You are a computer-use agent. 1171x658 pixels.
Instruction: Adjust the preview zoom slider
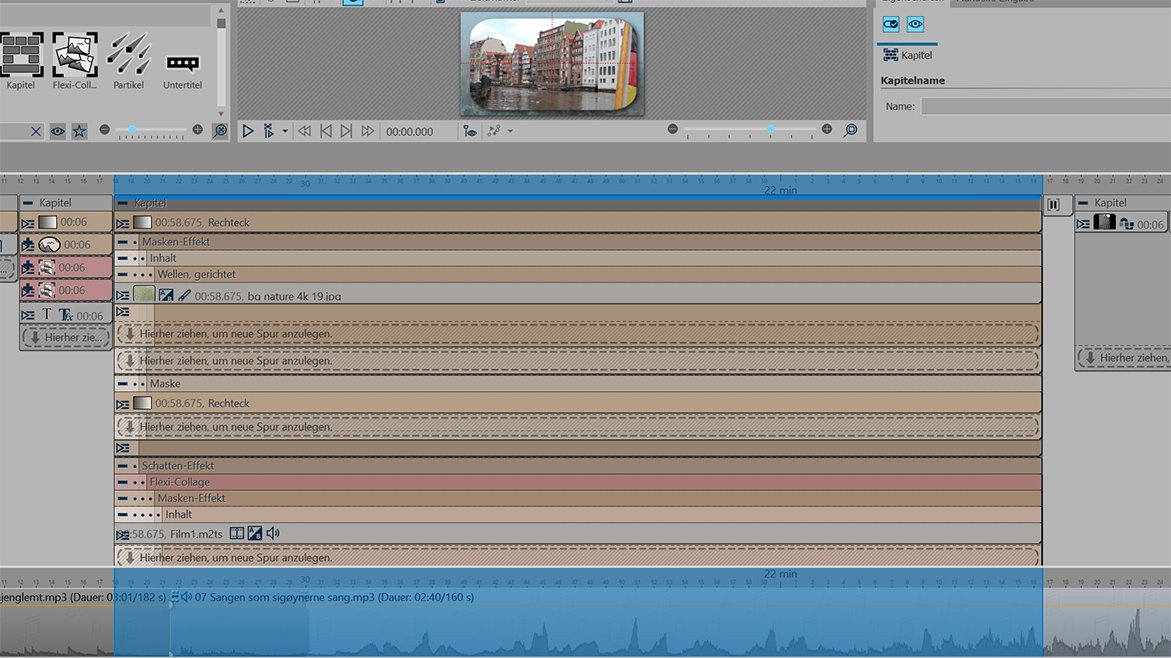770,129
